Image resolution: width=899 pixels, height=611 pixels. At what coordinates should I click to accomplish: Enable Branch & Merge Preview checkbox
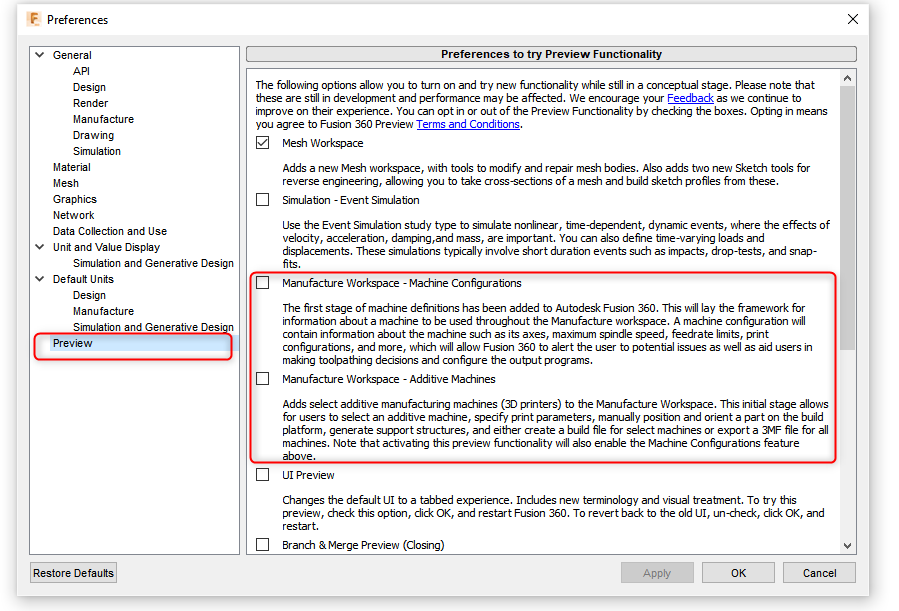[263, 545]
